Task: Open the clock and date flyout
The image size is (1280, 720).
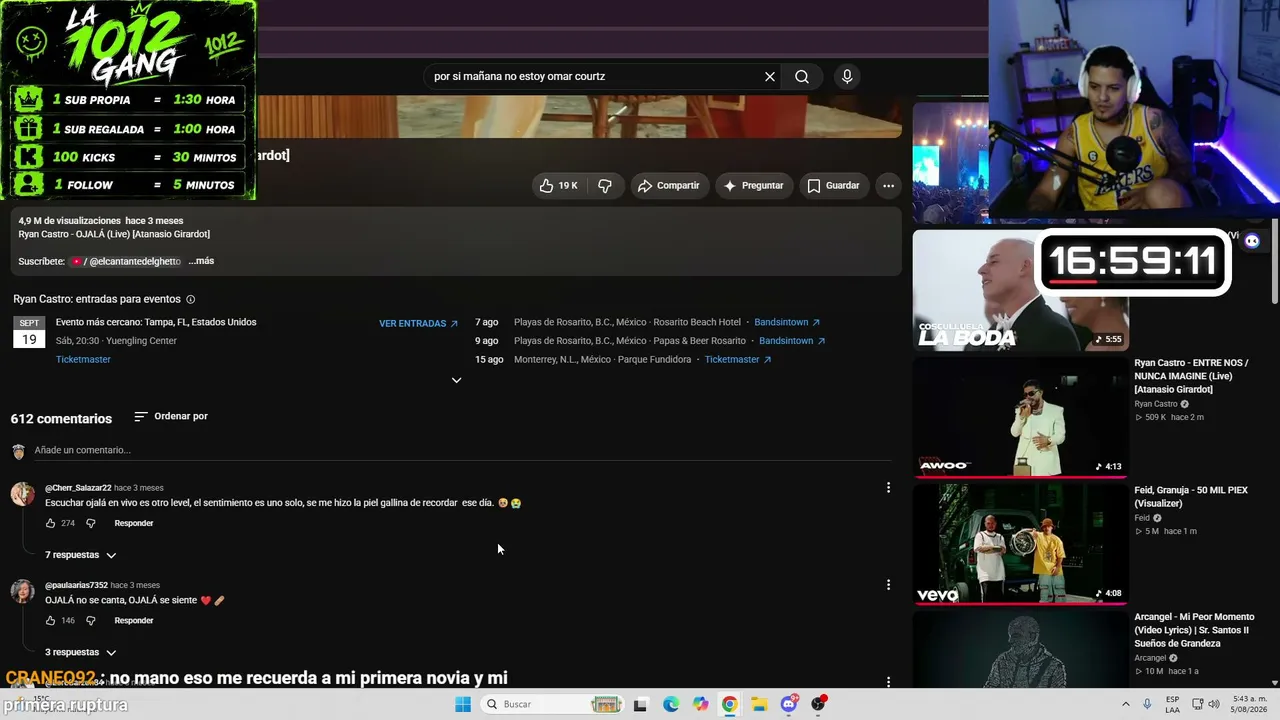Action: click(1249, 704)
